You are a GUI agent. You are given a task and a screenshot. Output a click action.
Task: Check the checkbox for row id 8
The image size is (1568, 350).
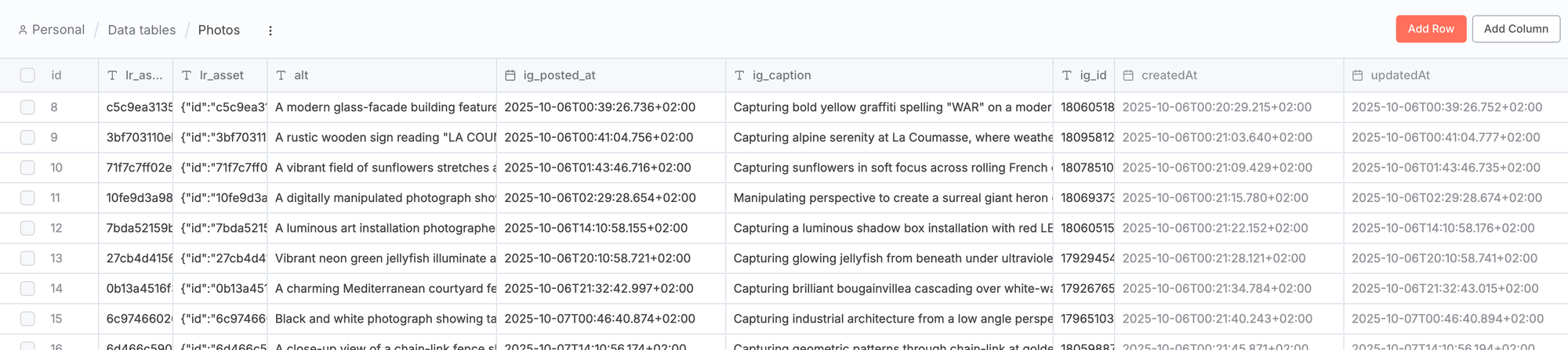pos(27,107)
